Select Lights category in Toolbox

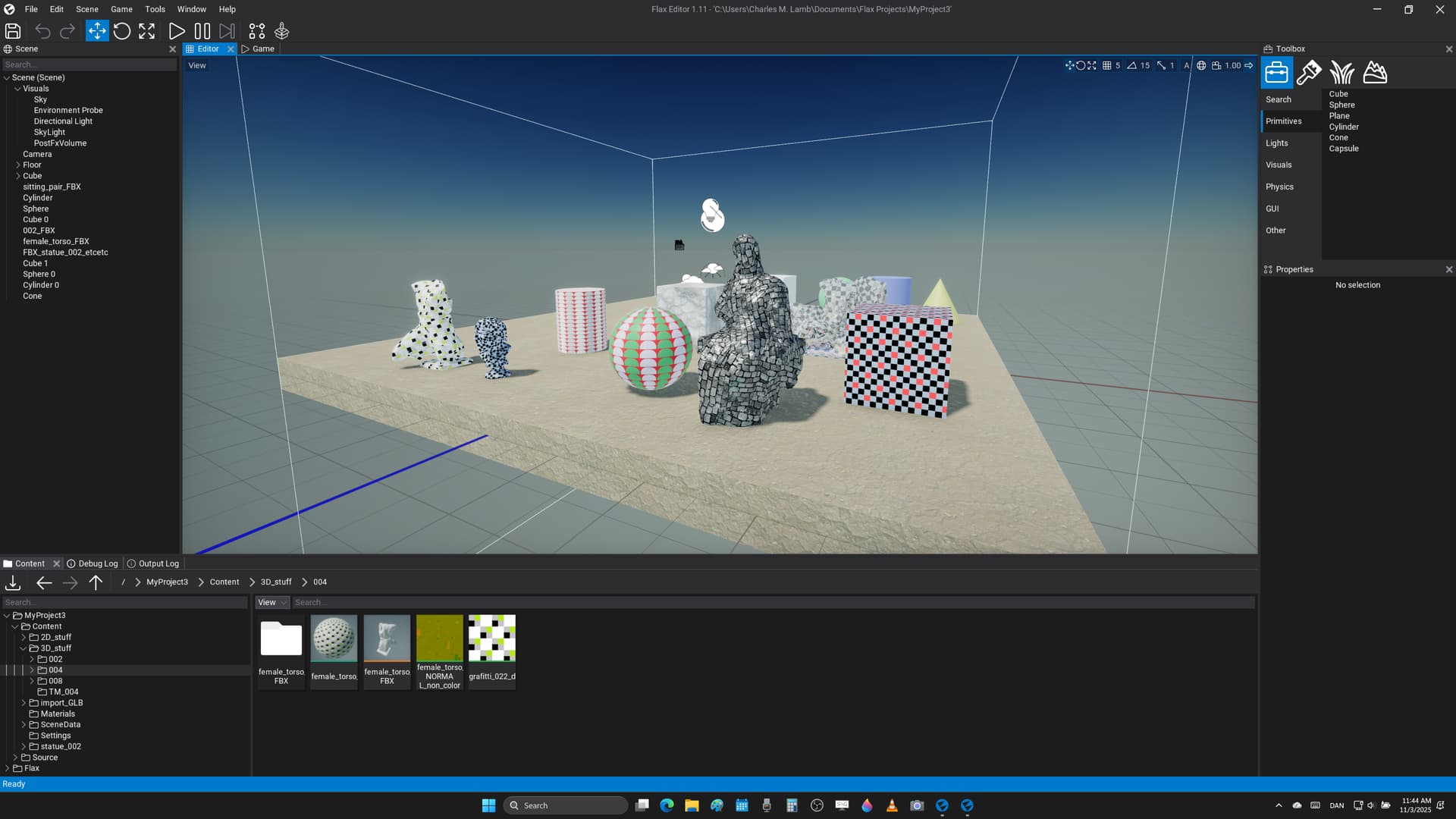(1277, 143)
